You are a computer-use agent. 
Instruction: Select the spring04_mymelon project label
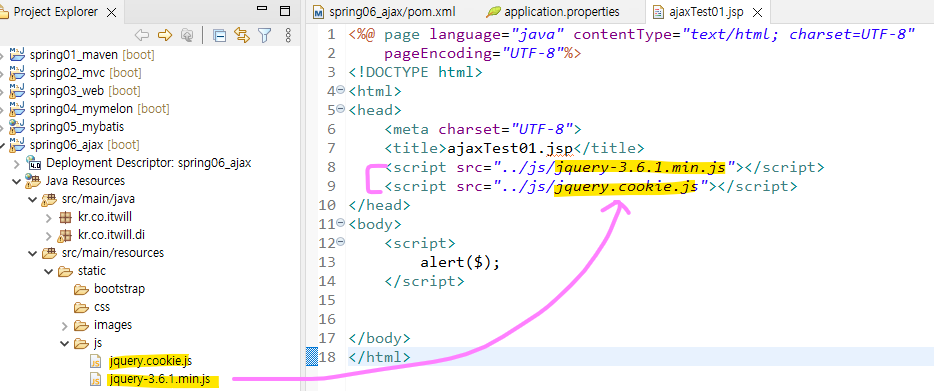pyautogui.click(x=82, y=108)
